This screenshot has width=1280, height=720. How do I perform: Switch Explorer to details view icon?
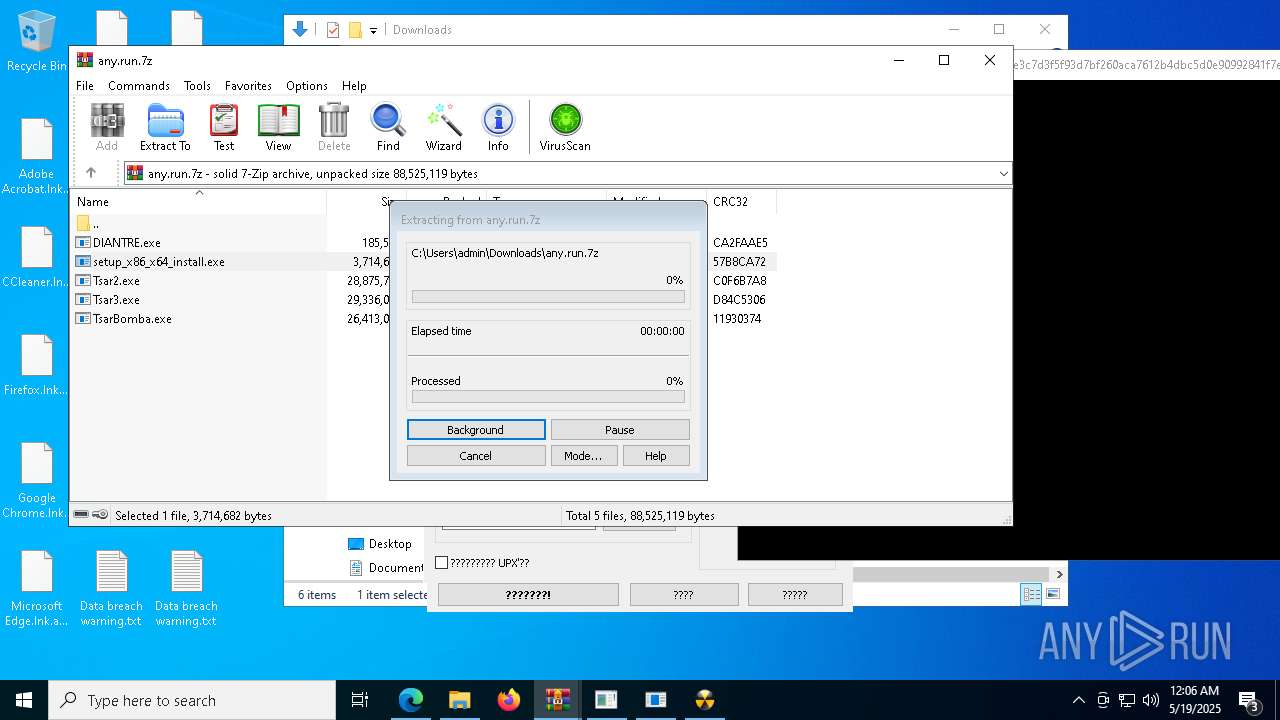1031,594
